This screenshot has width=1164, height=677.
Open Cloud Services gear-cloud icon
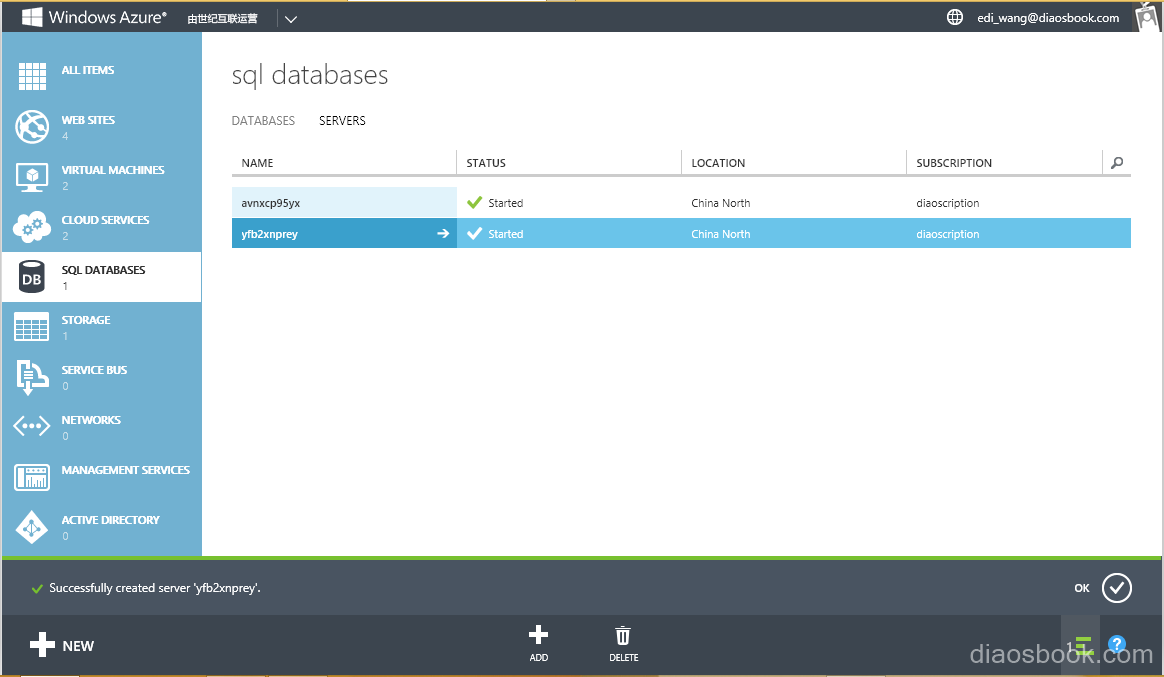32,227
